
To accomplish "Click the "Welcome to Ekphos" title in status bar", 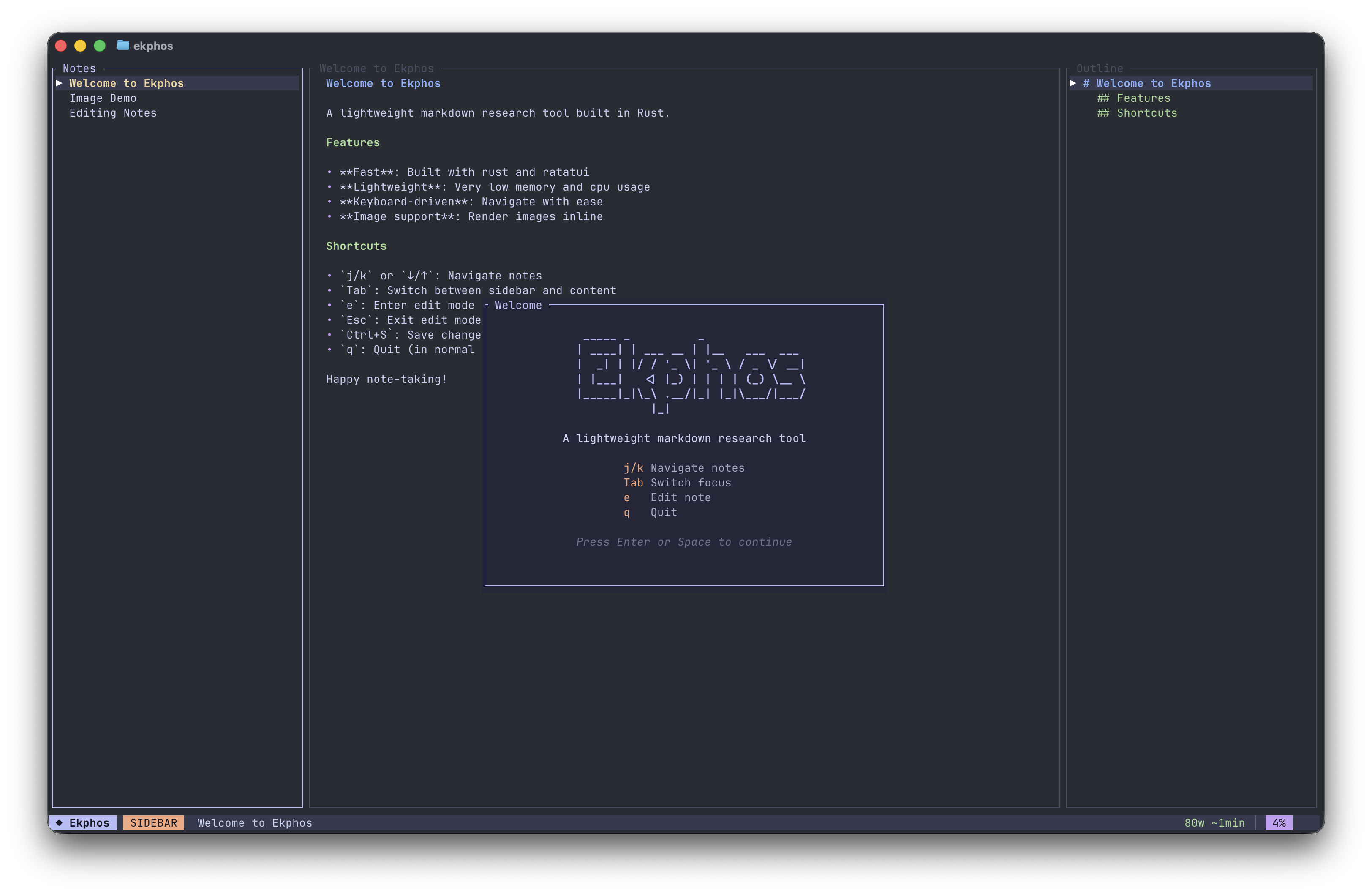I will pos(254,823).
